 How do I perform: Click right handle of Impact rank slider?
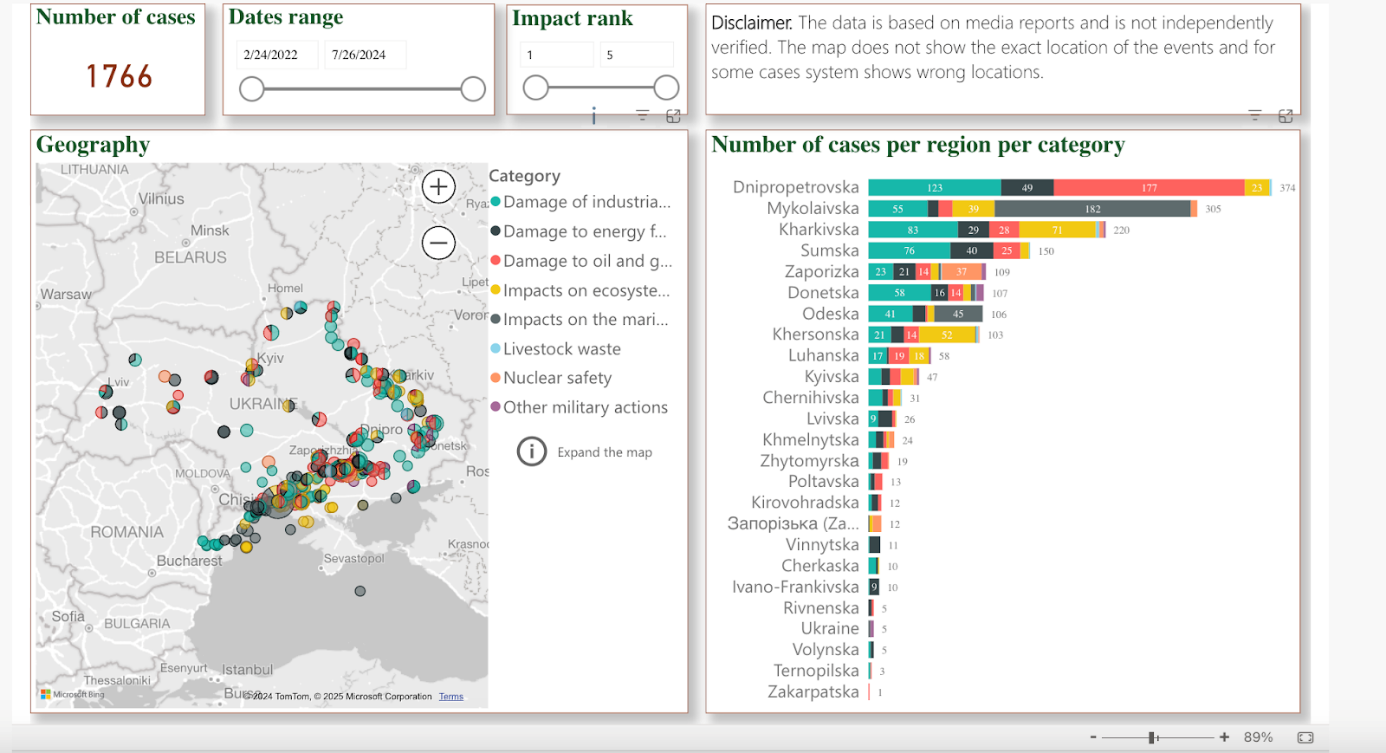(x=666, y=88)
